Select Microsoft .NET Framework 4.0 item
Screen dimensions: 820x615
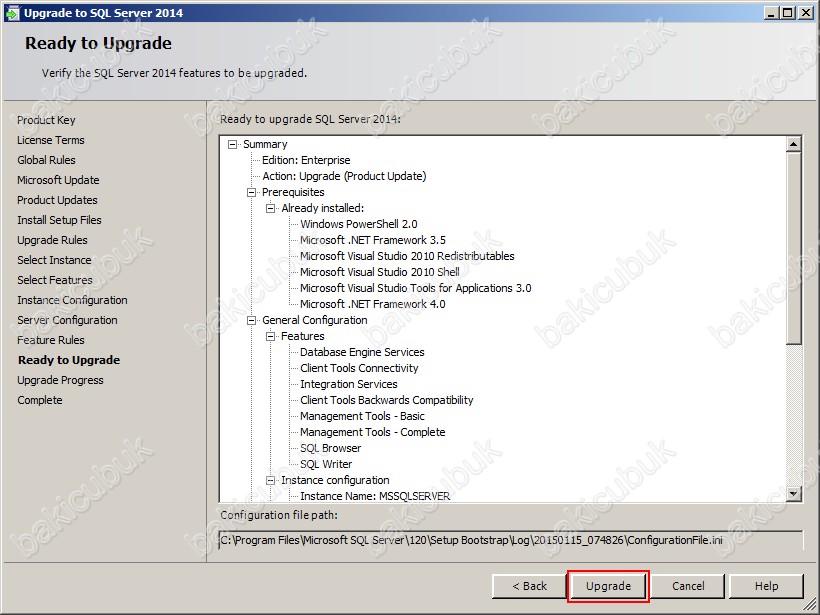click(x=373, y=304)
